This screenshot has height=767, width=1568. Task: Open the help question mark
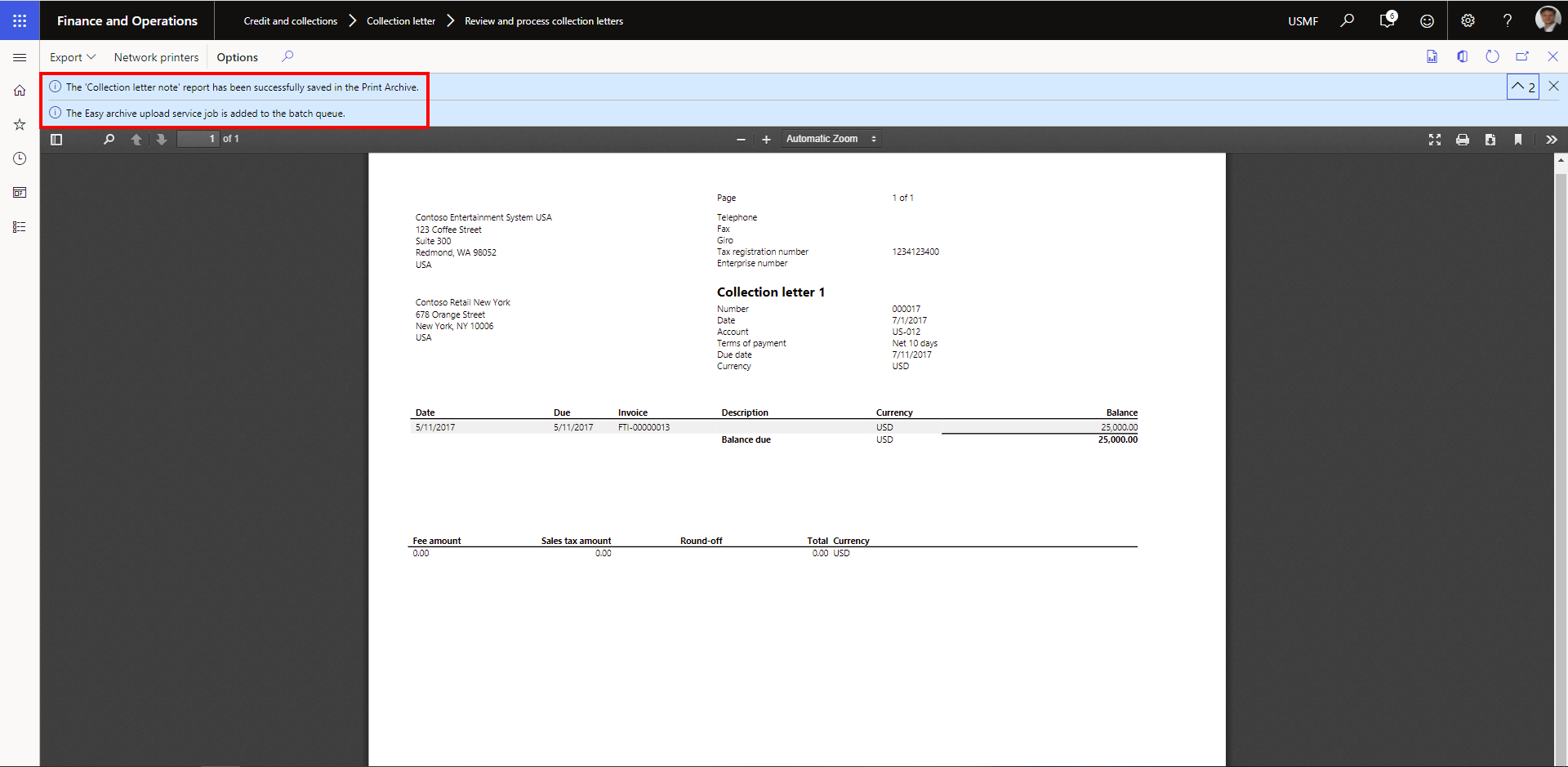click(x=1508, y=20)
